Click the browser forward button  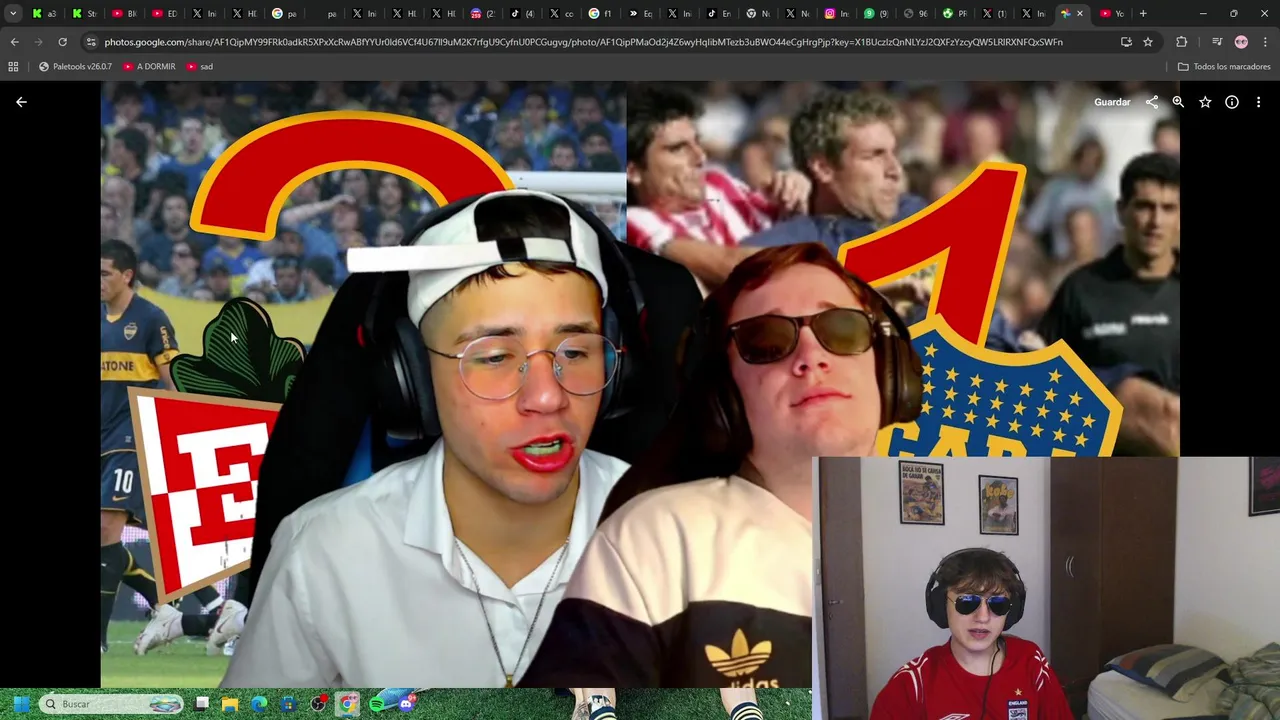[x=38, y=42]
